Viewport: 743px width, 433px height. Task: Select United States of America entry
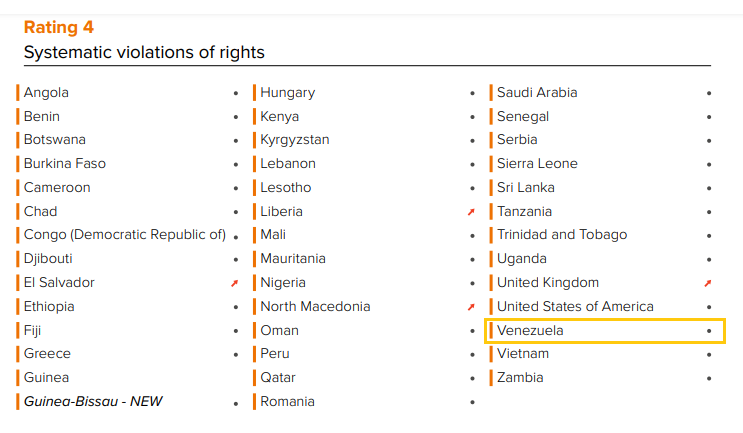pos(575,306)
